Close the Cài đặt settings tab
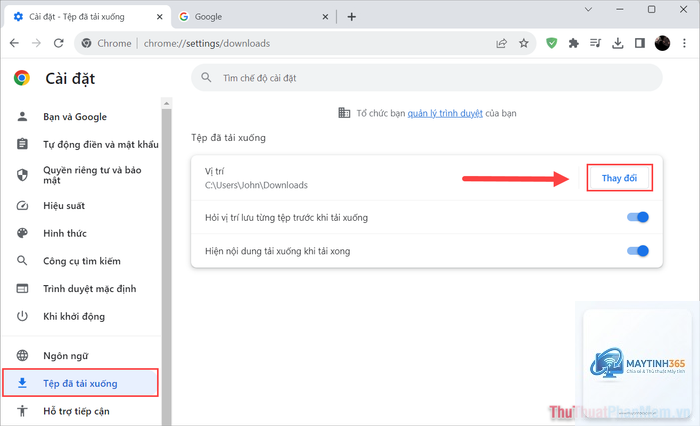 [160, 17]
